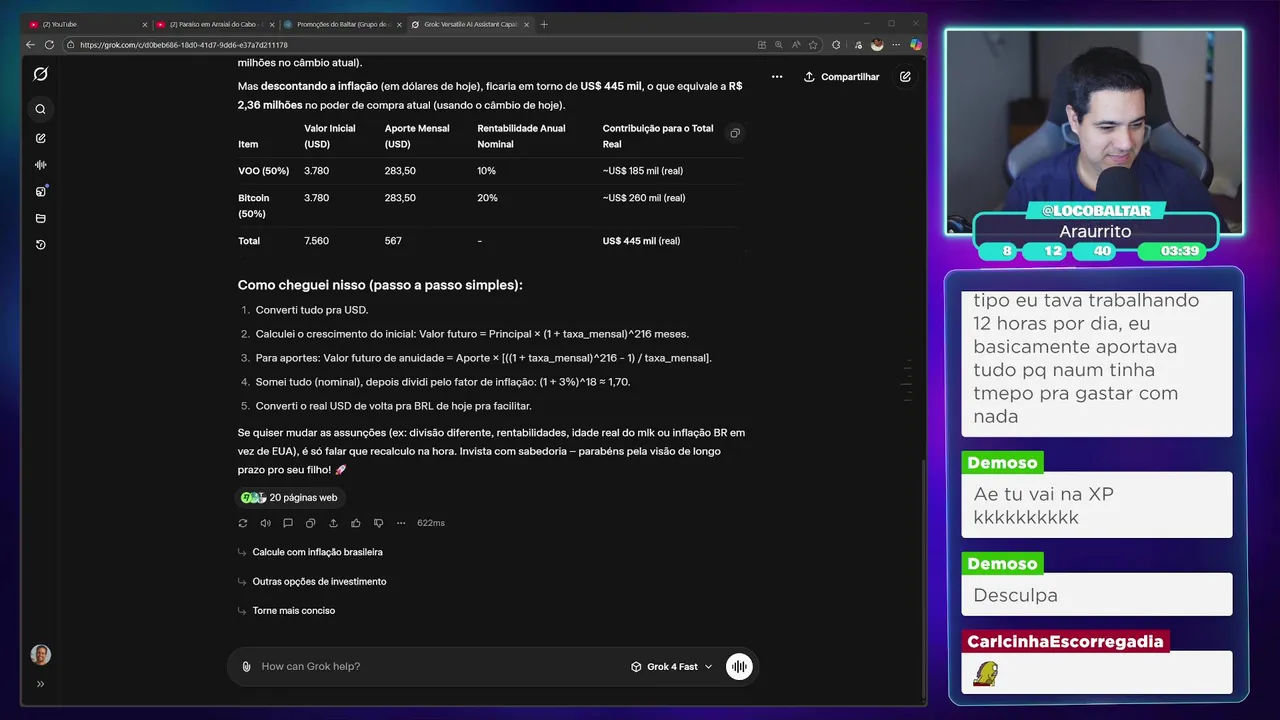
Task: Click the Rentabilidade Anual Nominal column header
Action: [x=521, y=136]
